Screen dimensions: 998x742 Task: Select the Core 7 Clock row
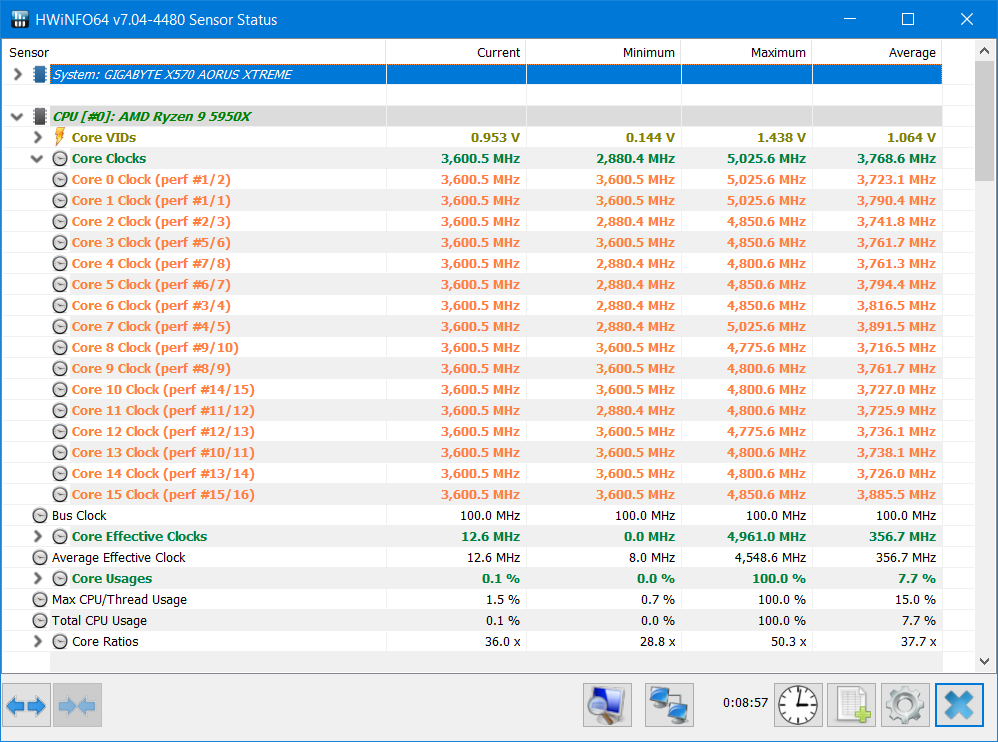472,326
